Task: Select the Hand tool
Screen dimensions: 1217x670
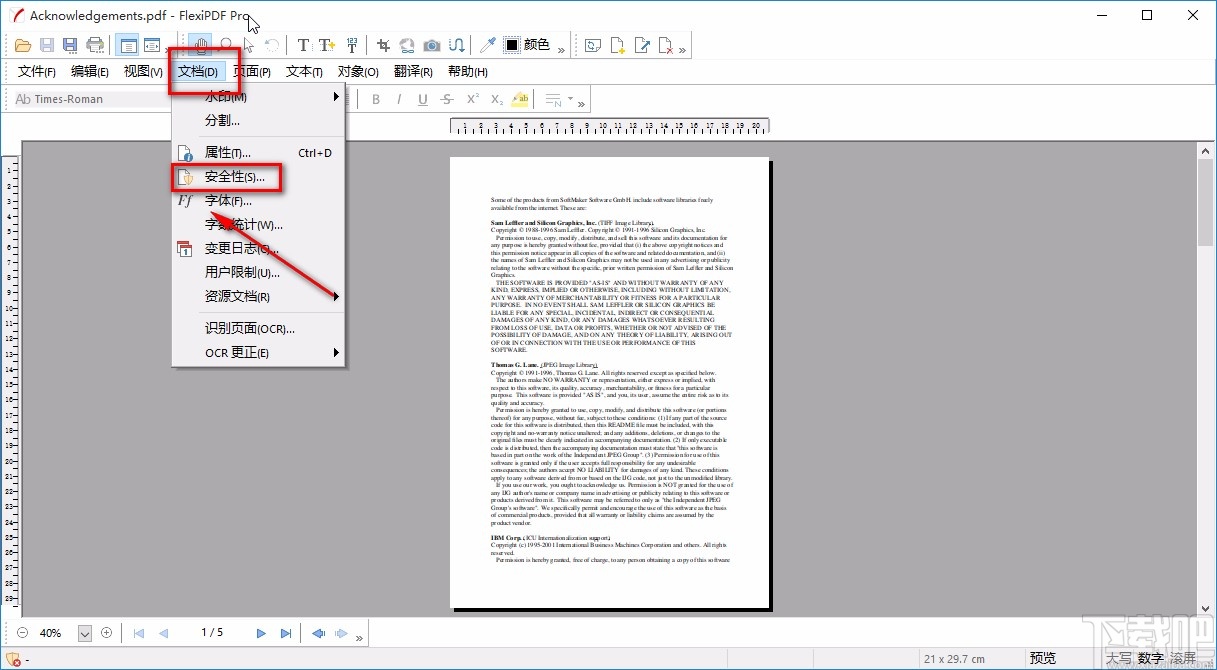Action: pyautogui.click(x=202, y=45)
